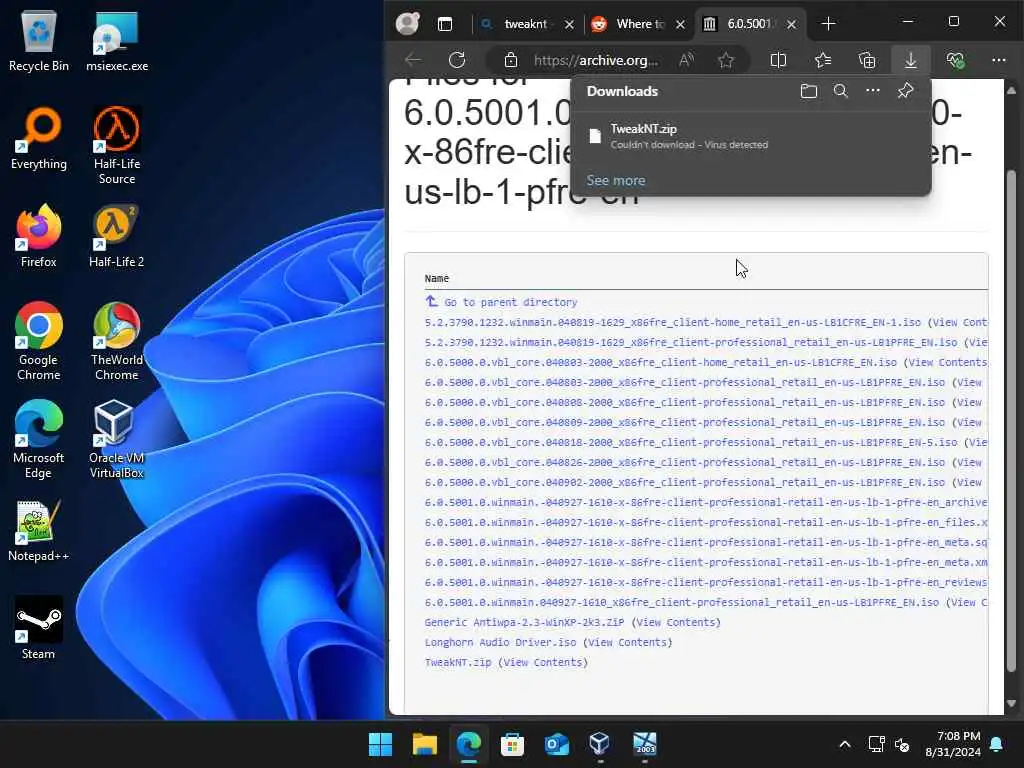The image size is (1024, 768).
Task: Select the Half-Life 2 desktop icon
Action: [x=116, y=236]
